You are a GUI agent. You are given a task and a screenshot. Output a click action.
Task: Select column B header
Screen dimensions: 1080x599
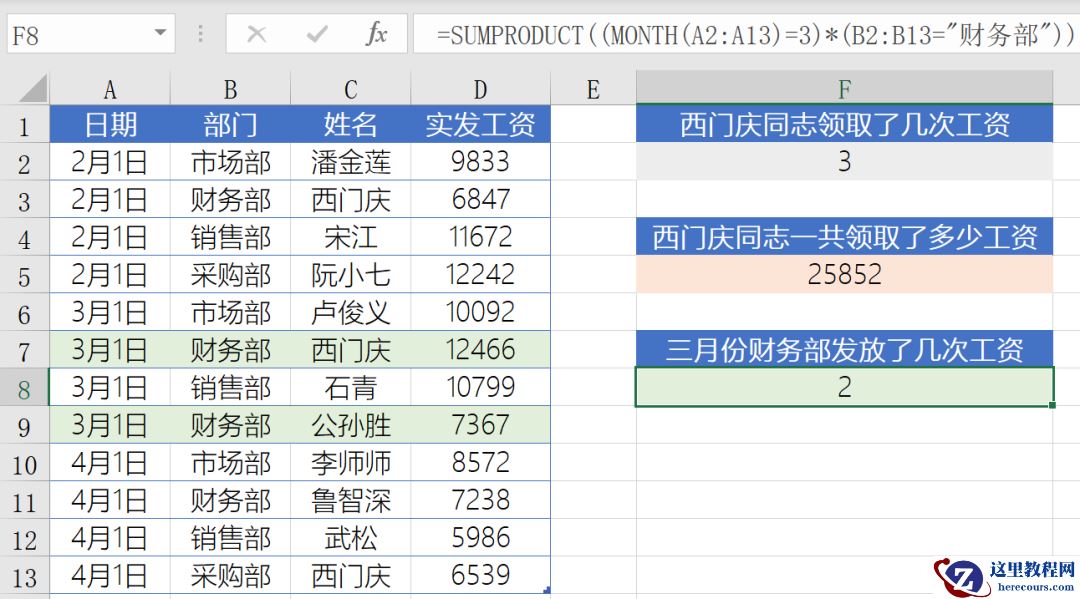click(x=230, y=90)
